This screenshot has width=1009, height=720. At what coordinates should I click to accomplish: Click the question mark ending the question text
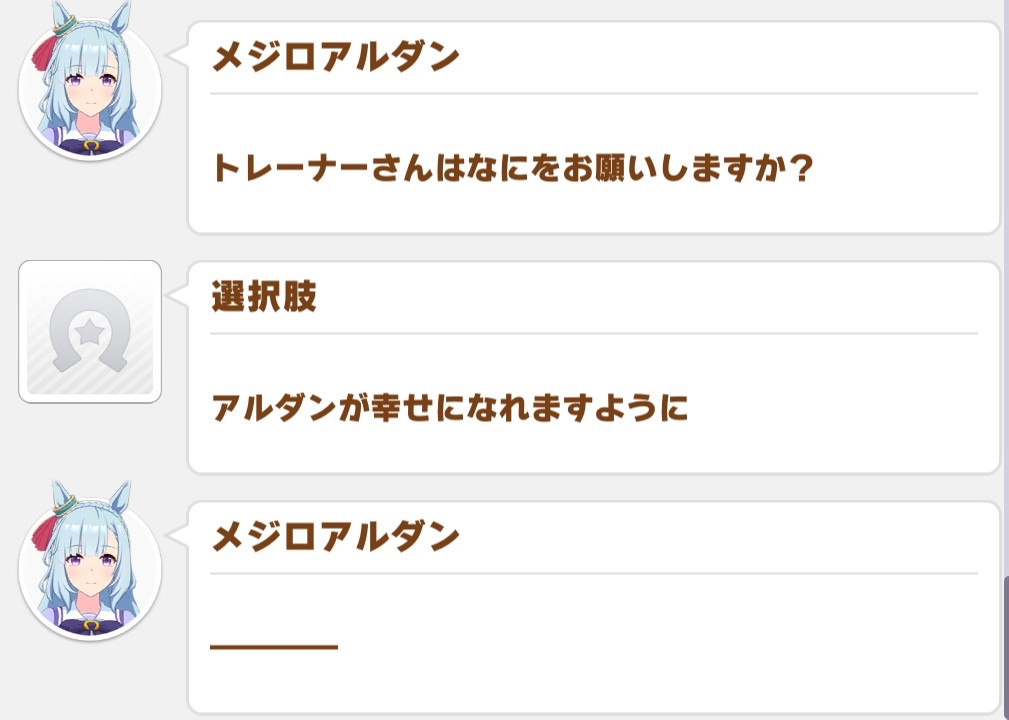(800, 168)
